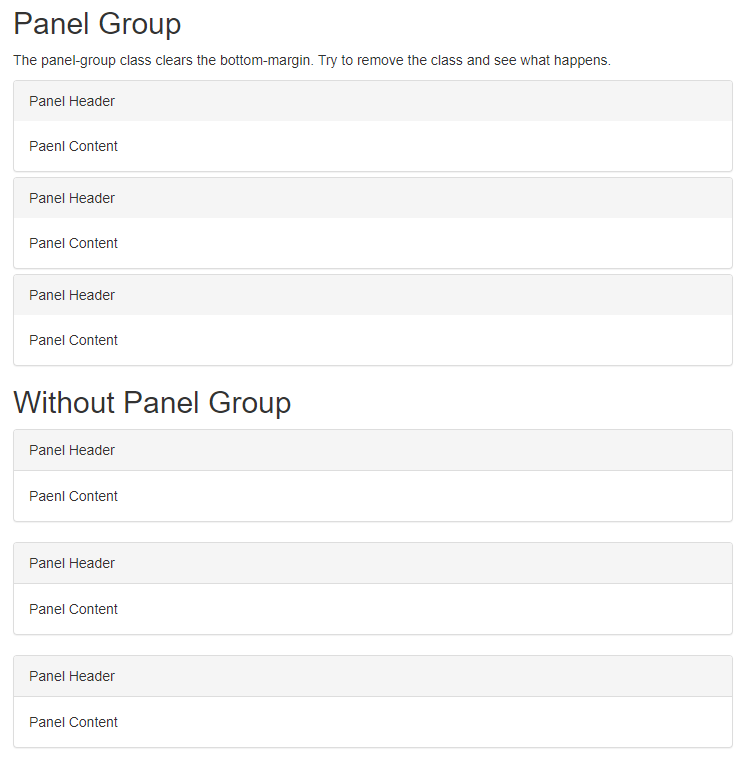Click the "Without Panel Group" heading
This screenshot has width=747, height=759.
(x=152, y=402)
